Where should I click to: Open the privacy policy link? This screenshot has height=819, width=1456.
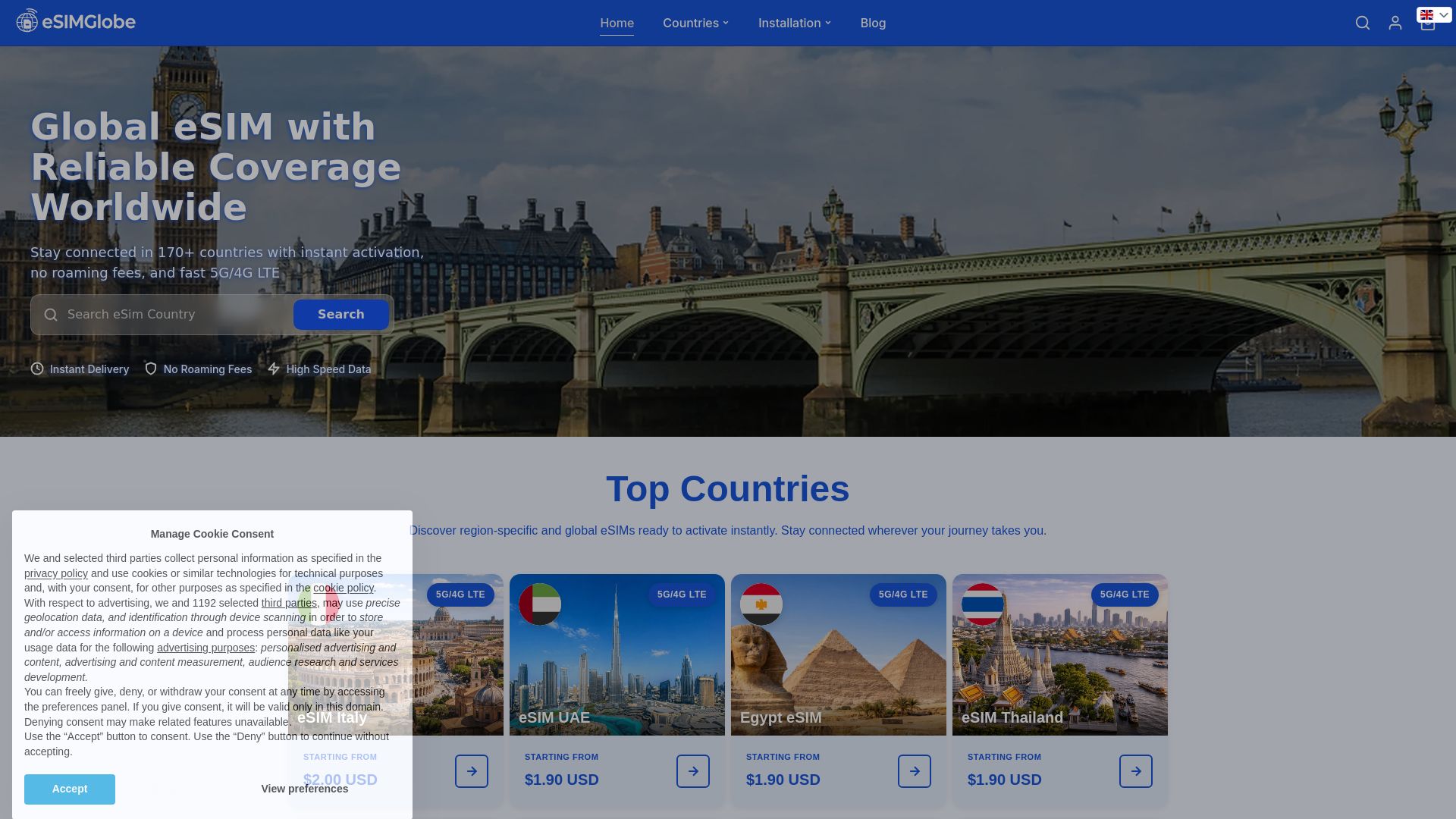coord(56,574)
